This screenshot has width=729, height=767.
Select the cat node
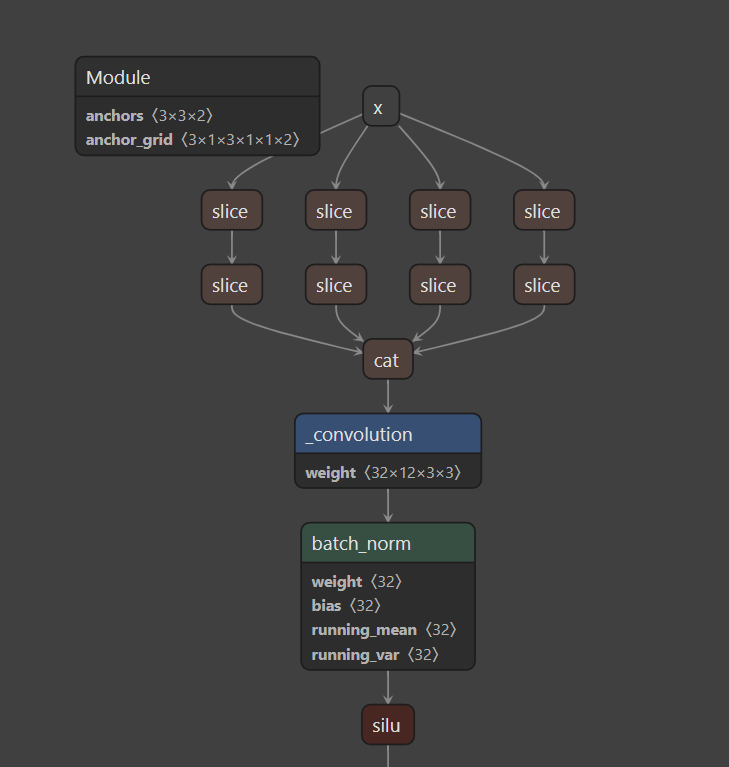tap(388, 359)
